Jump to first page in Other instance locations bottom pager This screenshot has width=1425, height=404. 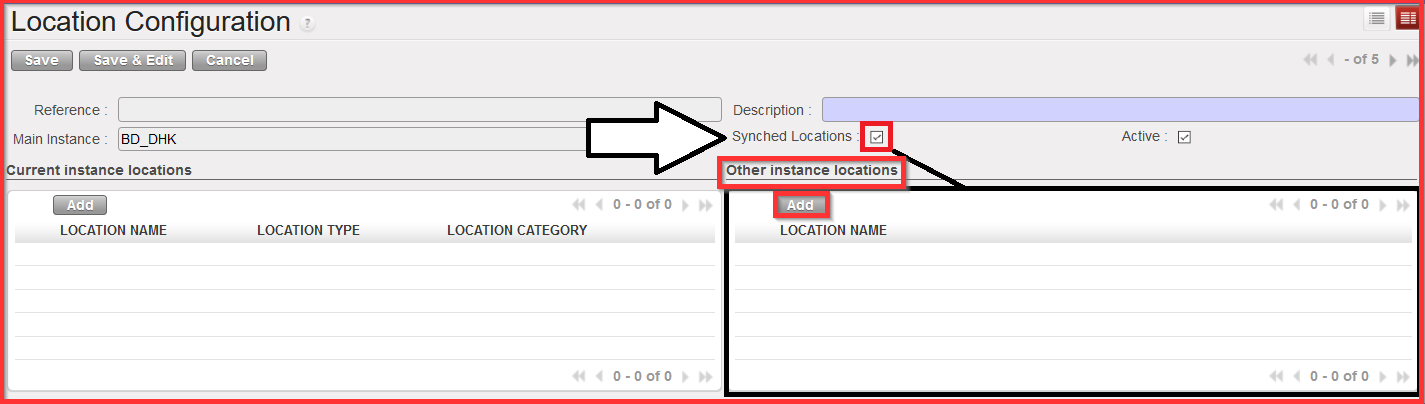click(1275, 377)
